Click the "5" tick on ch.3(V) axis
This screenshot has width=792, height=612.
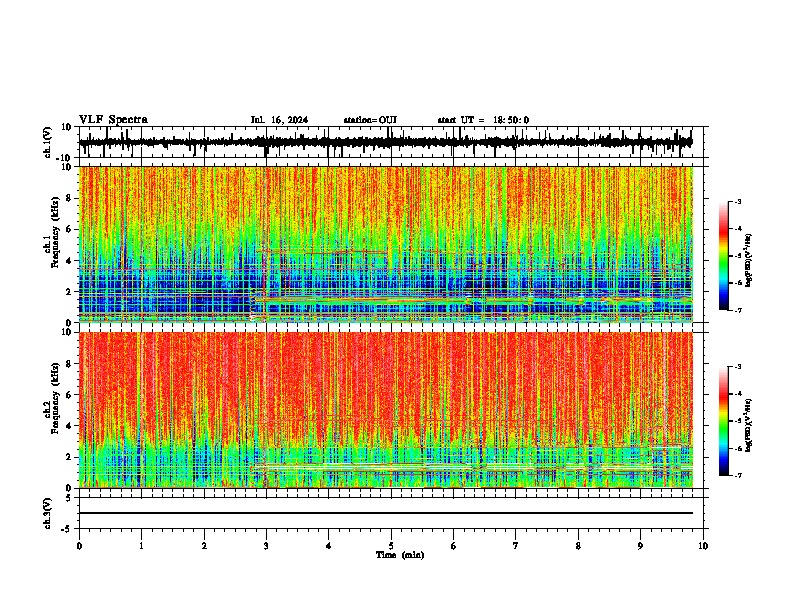[69, 497]
